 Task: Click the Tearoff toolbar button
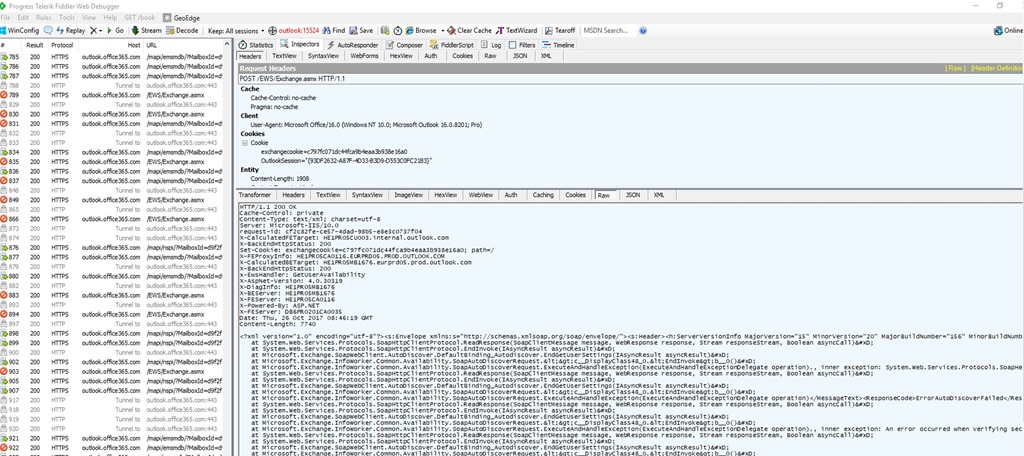tap(560, 31)
